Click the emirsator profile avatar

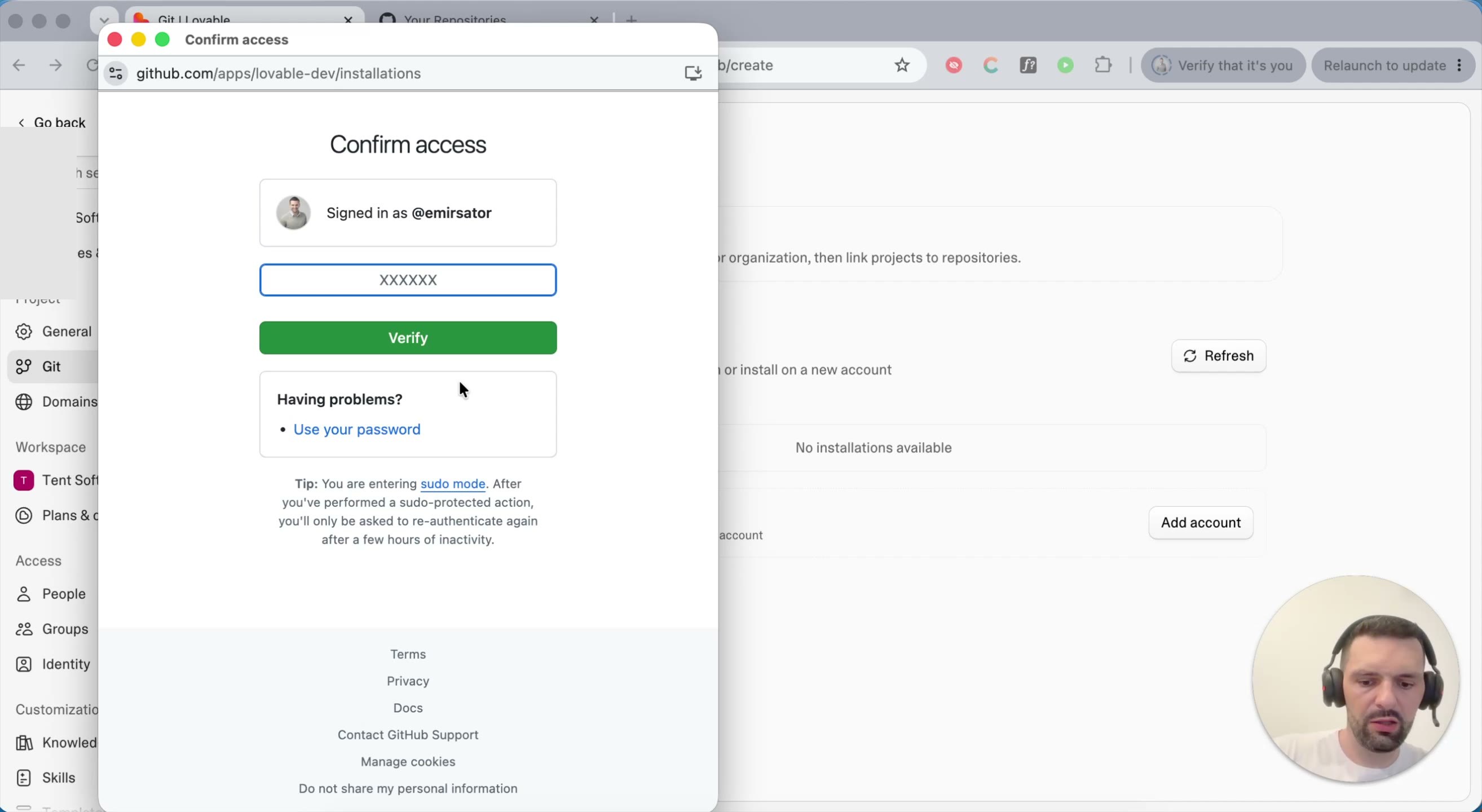(293, 212)
